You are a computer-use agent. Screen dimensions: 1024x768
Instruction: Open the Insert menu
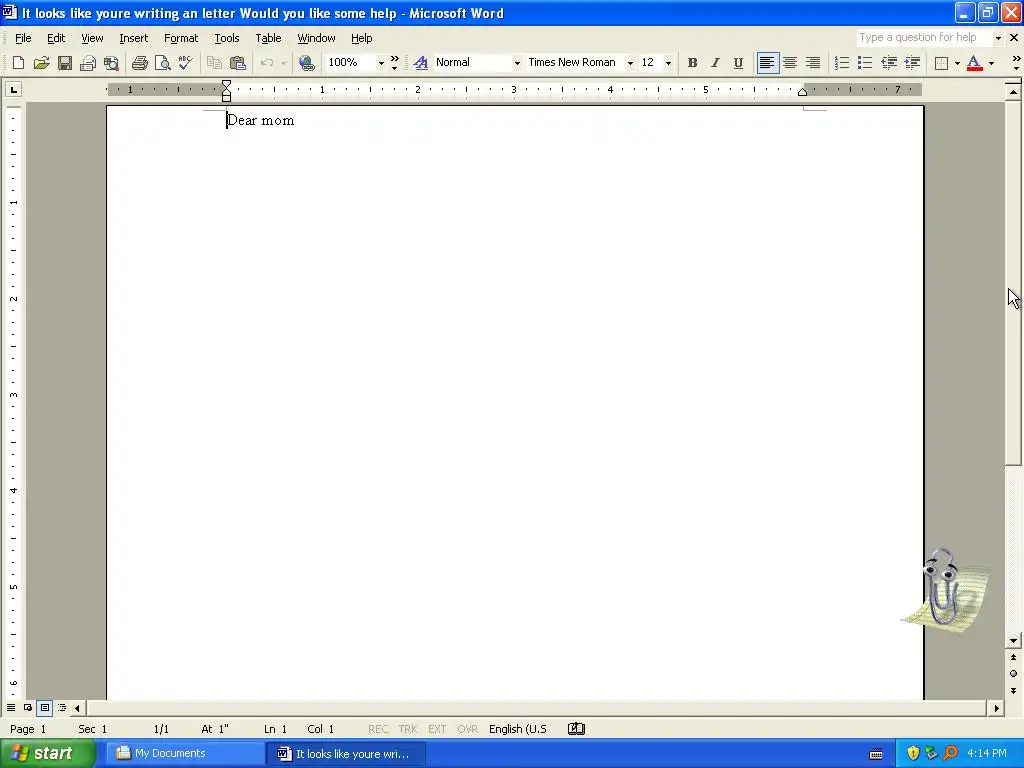pos(133,38)
